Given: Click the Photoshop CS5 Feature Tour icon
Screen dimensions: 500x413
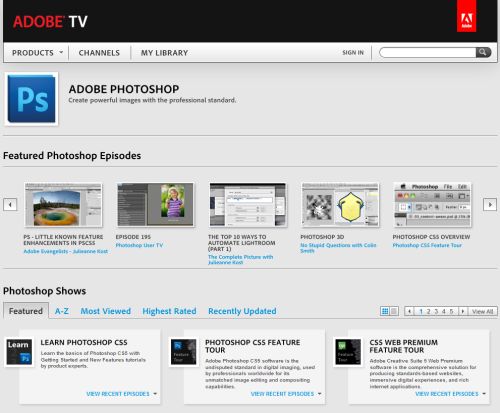Looking at the screenshot, I should [183, 352].
